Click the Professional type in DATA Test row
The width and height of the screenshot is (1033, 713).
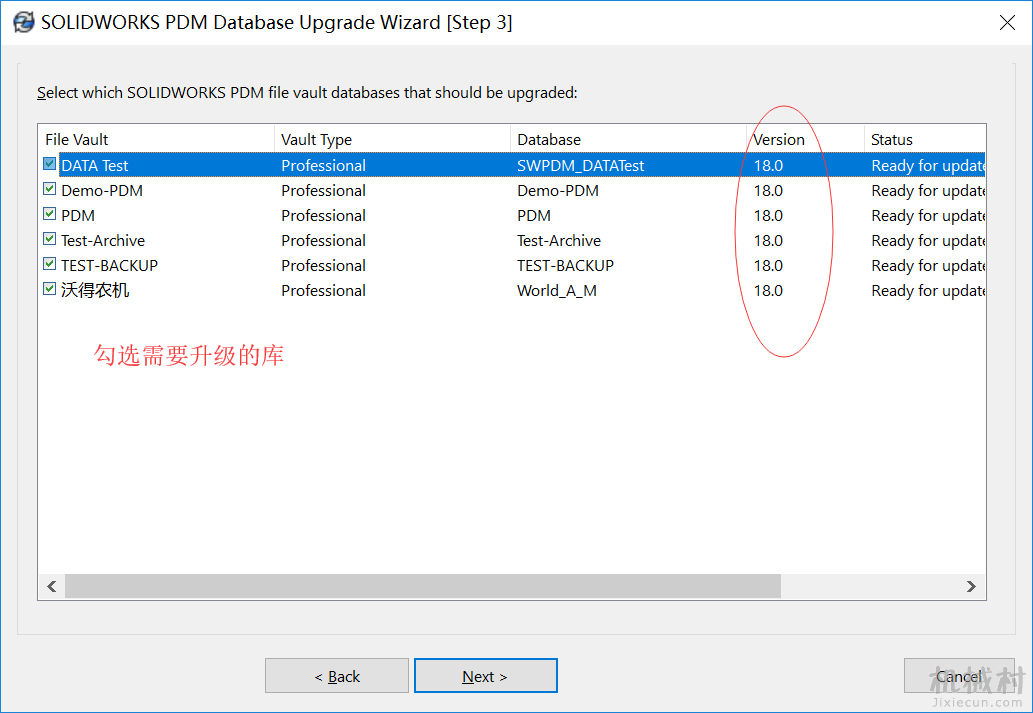pyautogui.click(x=323, y=165)
